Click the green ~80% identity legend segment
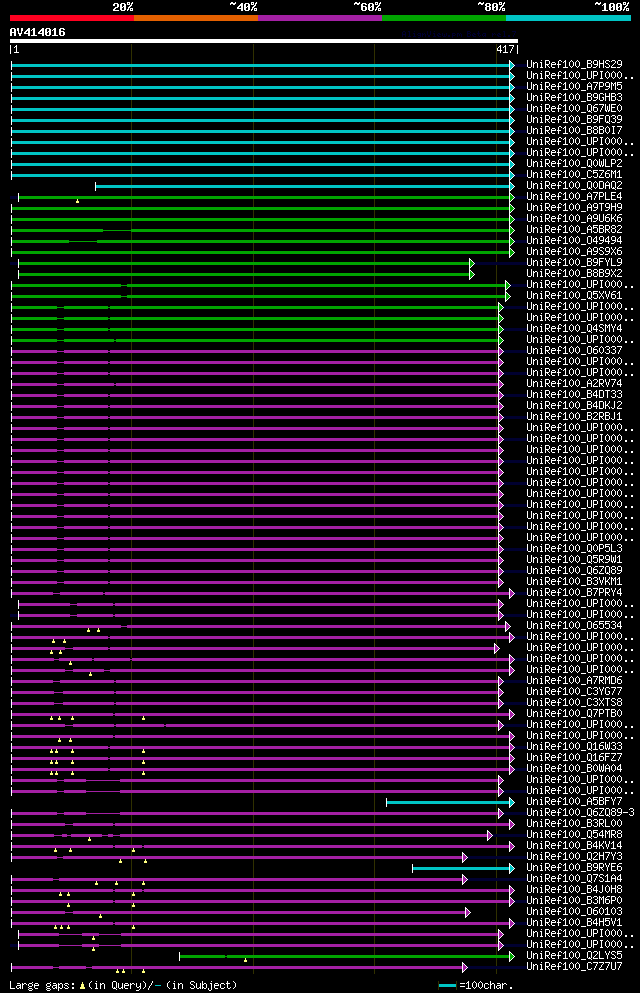Image resolution: width=640 pixels, height=993 pixels. click(444, 18)
